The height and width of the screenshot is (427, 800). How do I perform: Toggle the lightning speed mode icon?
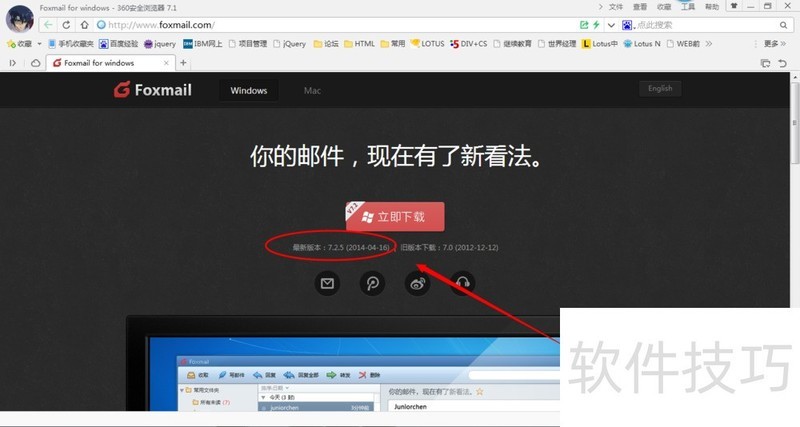[596, 24]
